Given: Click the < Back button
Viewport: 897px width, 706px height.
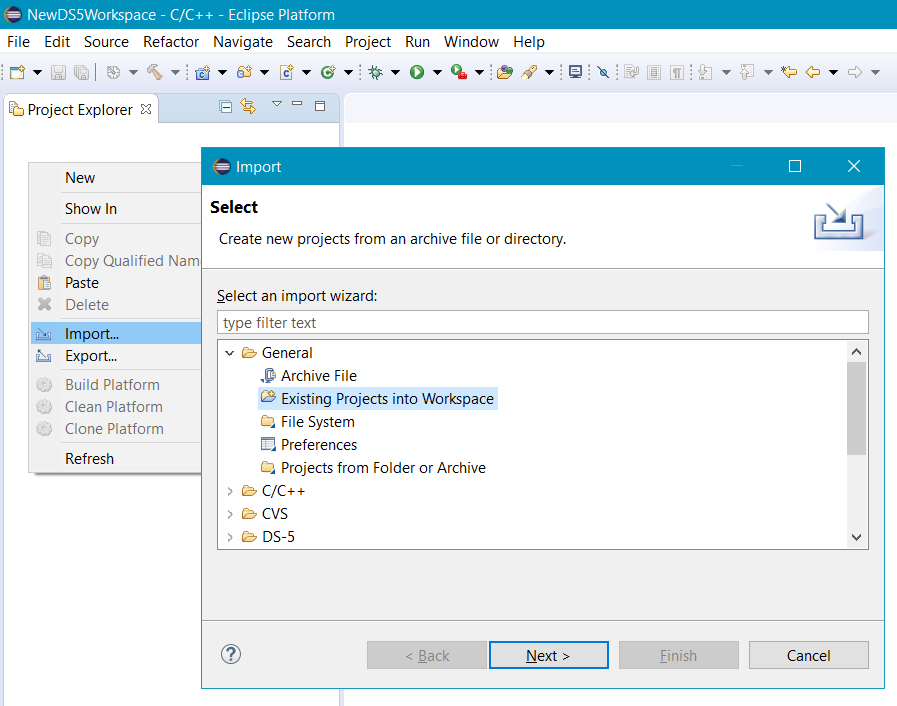Looking at the screenshot, I should [x=427, y=655].
